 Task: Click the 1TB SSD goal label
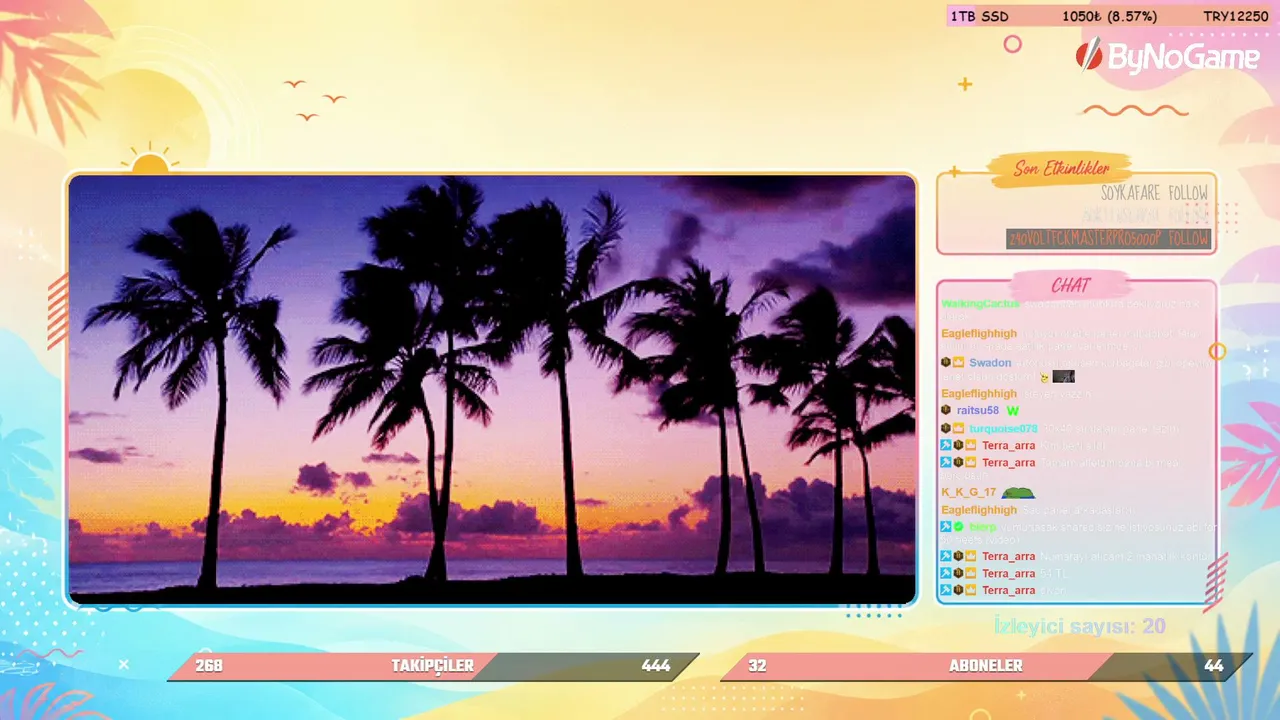(979, 16)
